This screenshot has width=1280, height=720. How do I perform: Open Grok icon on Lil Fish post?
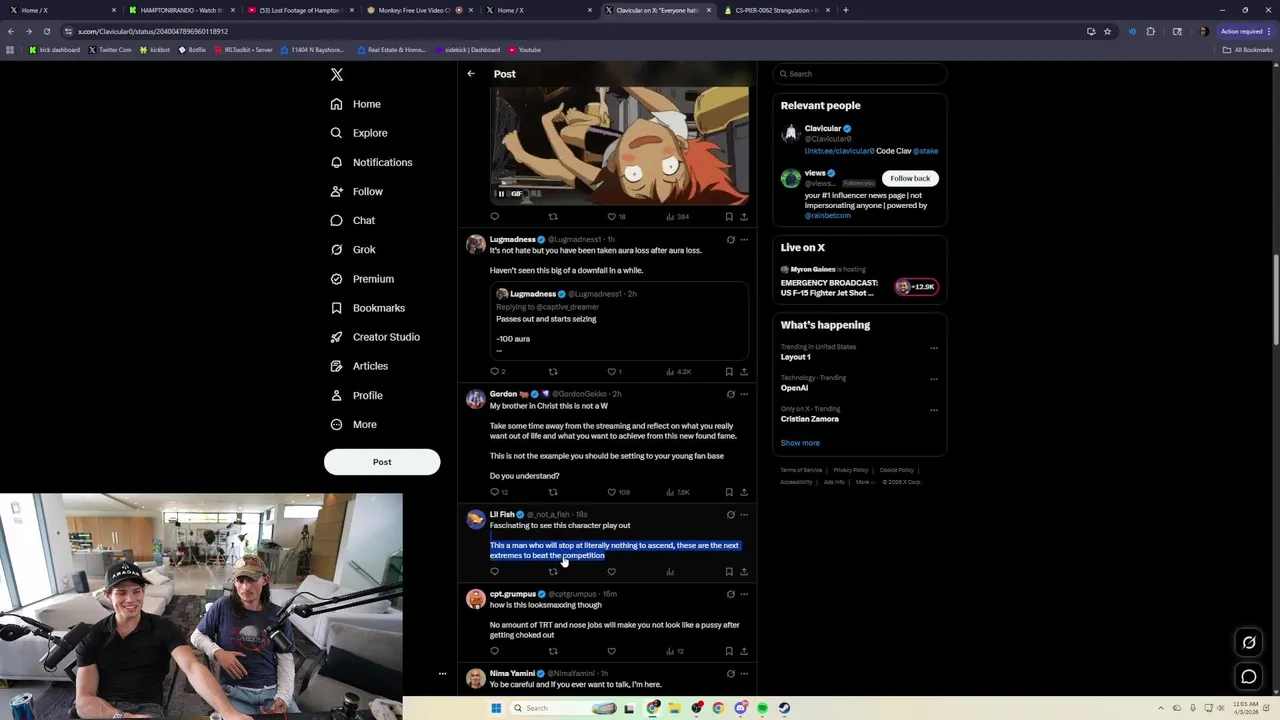pyautogui.click(x=730, y=515)
